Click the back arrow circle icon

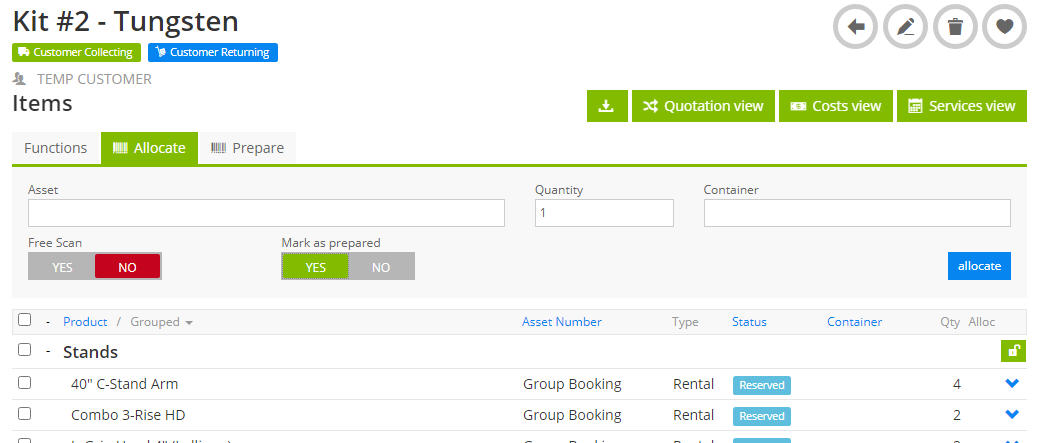point(855,27)
